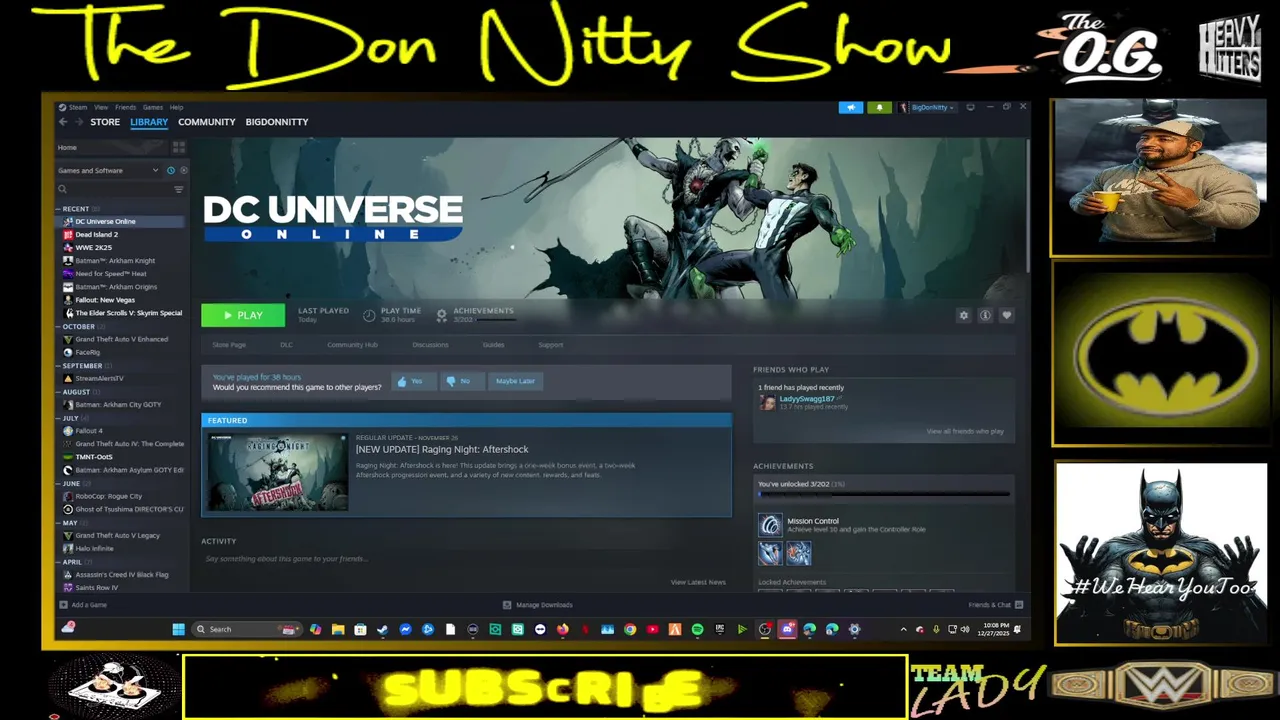Viewport: 1280px width, 720px height.
Task: Open the library advanced filter options icon
Action: (179, 189)
